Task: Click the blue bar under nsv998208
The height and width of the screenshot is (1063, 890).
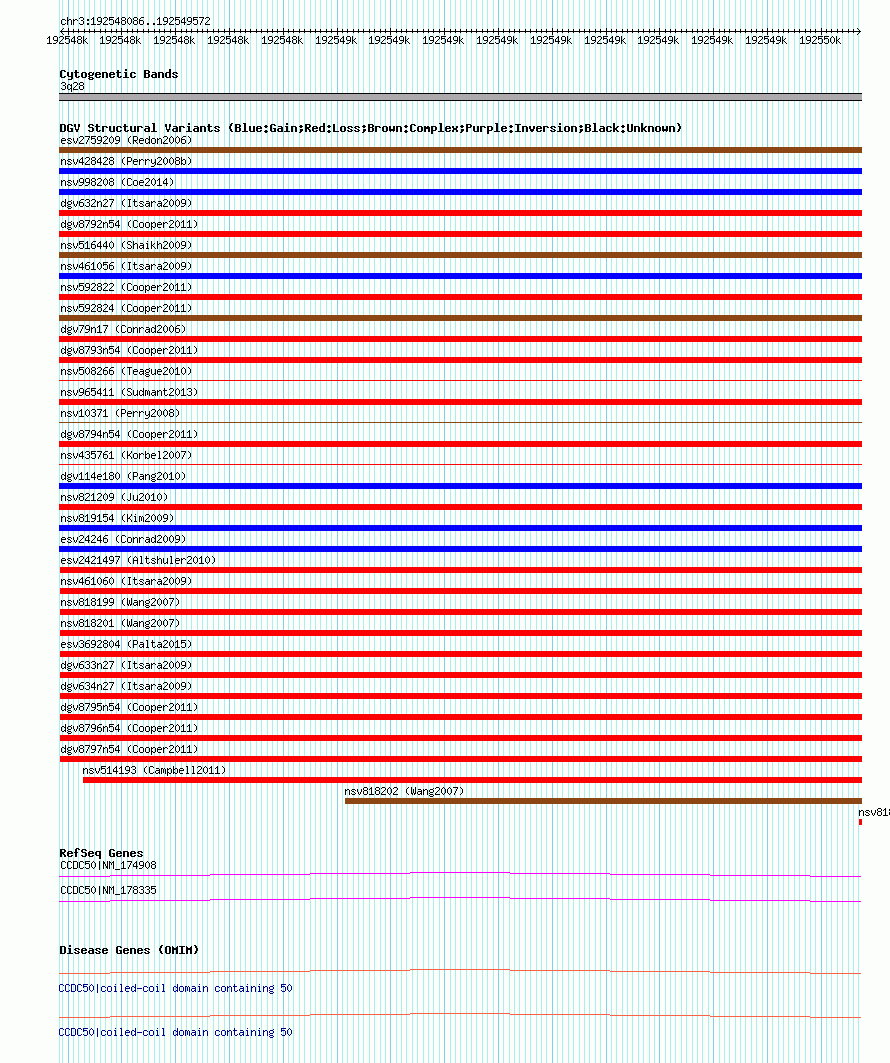Action: [x=460, y=192]
